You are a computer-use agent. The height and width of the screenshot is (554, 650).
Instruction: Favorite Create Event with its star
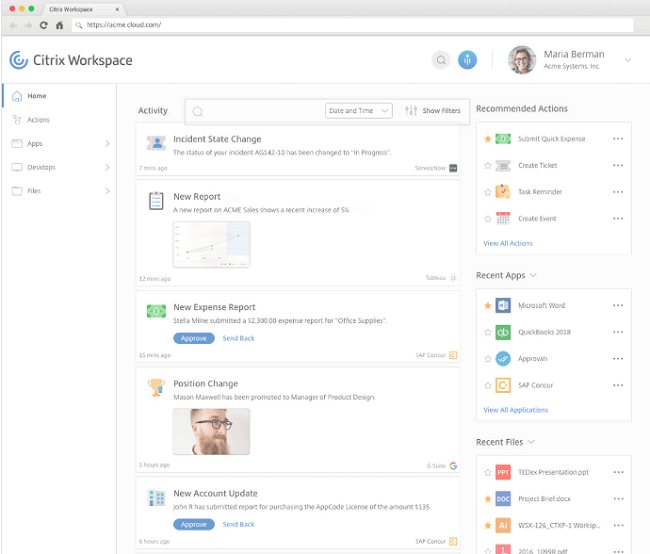coord(488,219)
